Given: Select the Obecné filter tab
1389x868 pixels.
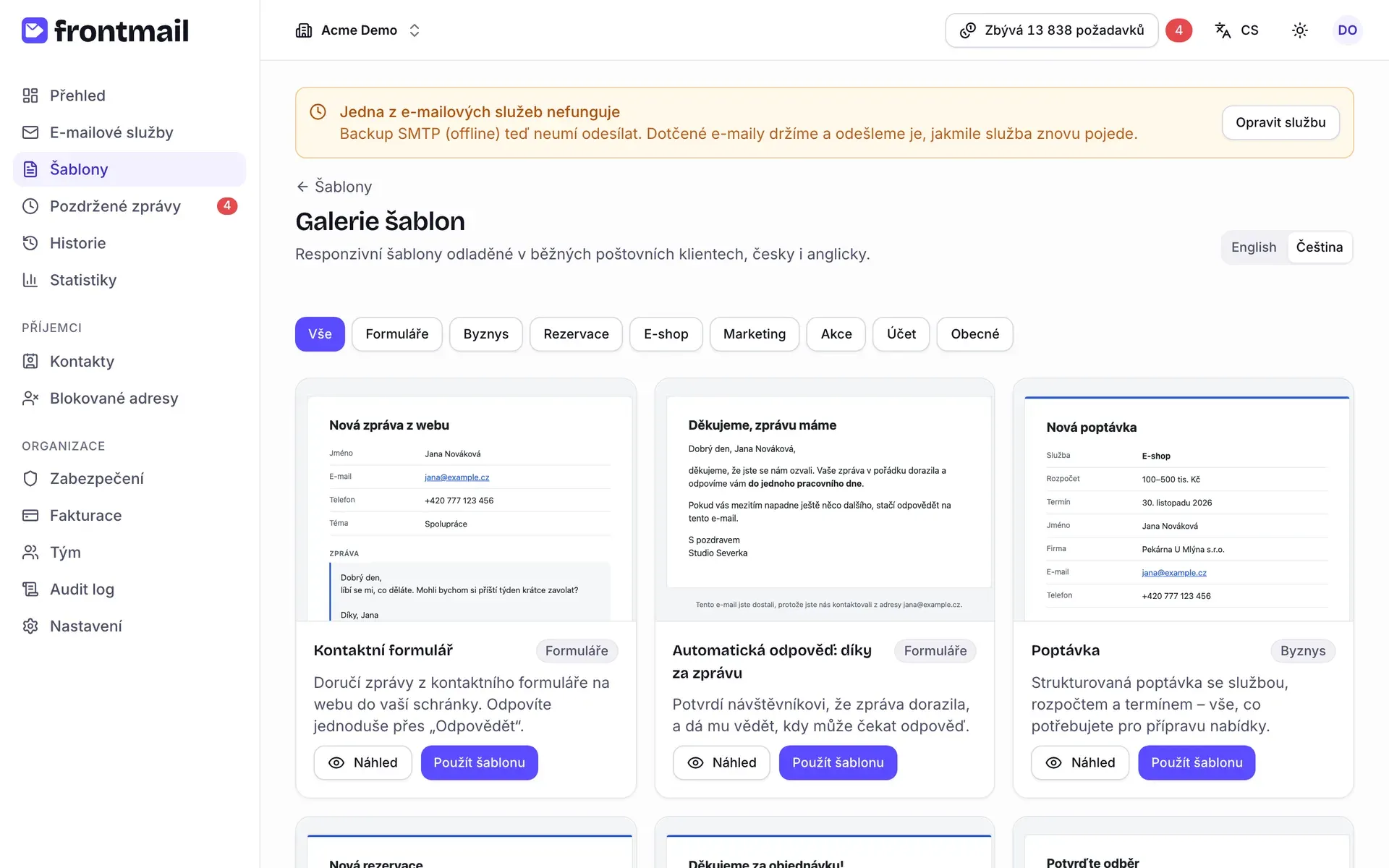Looking at the screenshot, I should [975, 334].
